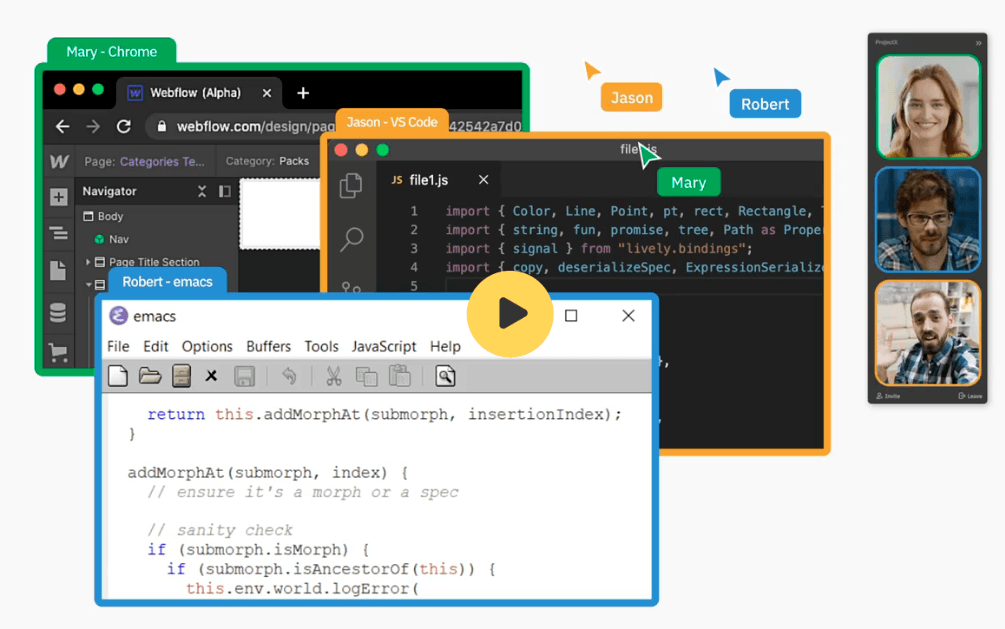1005x629 pixels.
Task: Select Page Title Section in Navigator
Action: (154, 262)
